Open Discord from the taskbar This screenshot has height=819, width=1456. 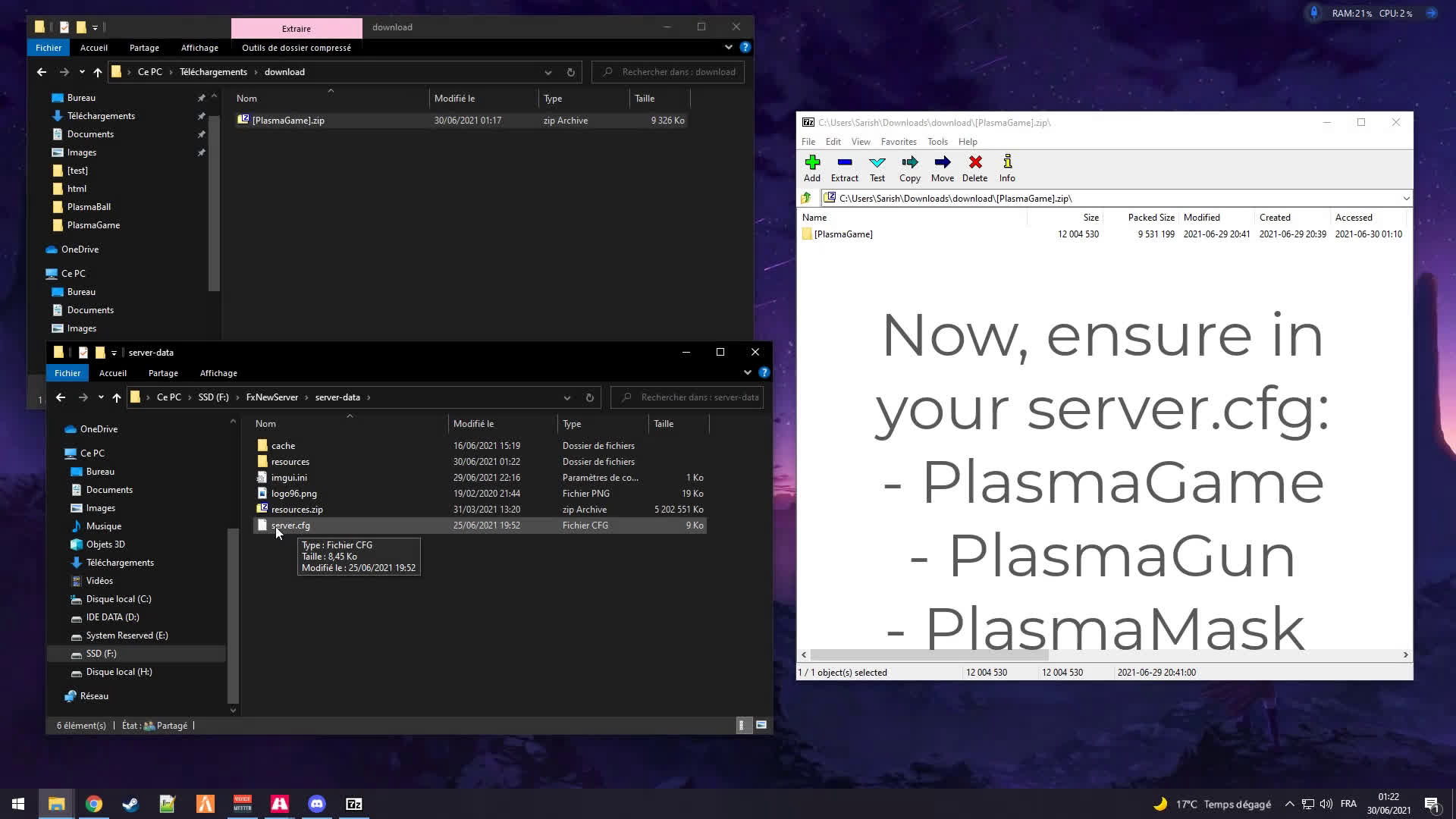pos(317,804)
